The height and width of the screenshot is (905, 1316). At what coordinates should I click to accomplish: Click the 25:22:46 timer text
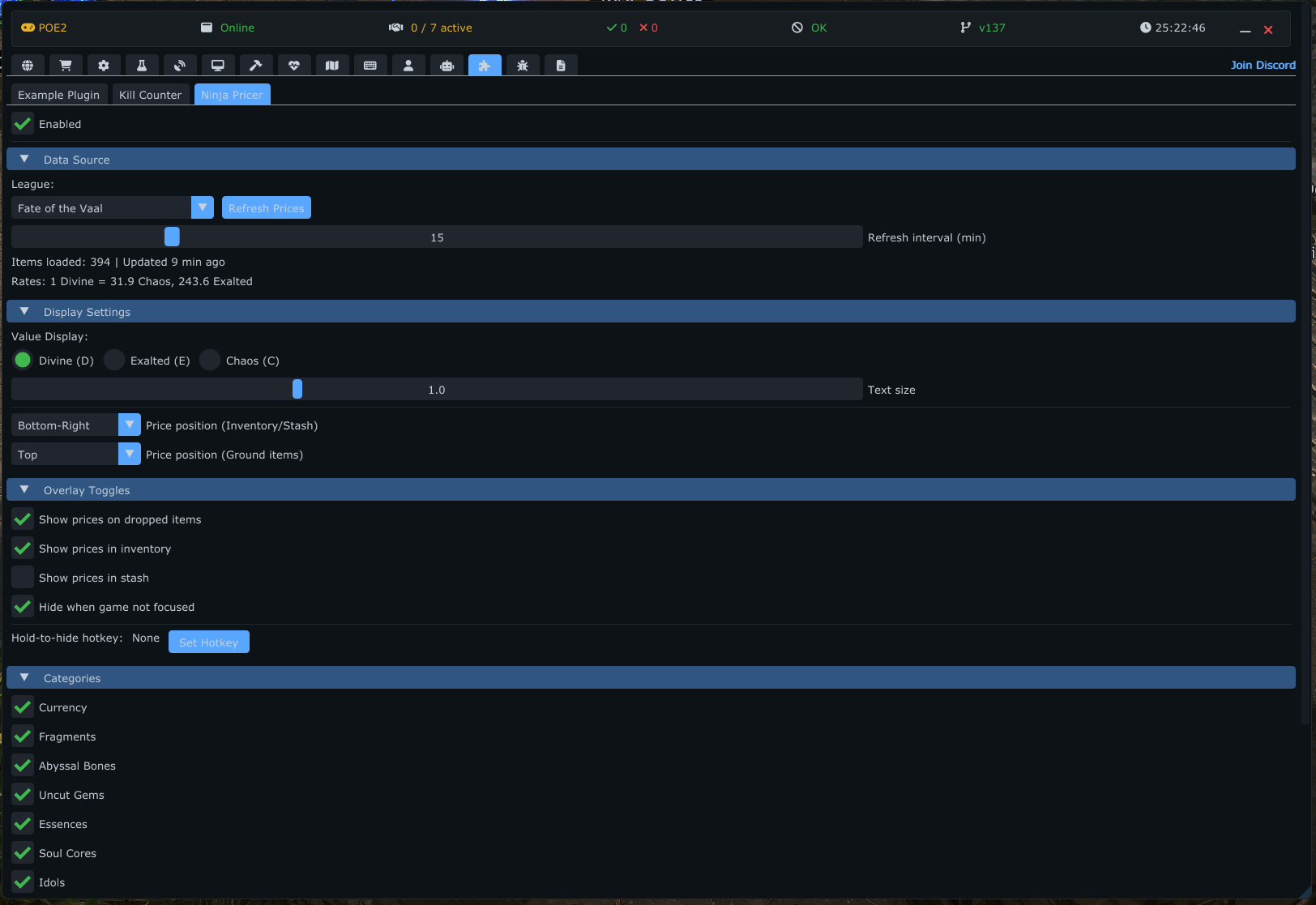[x=1180, y=28]
